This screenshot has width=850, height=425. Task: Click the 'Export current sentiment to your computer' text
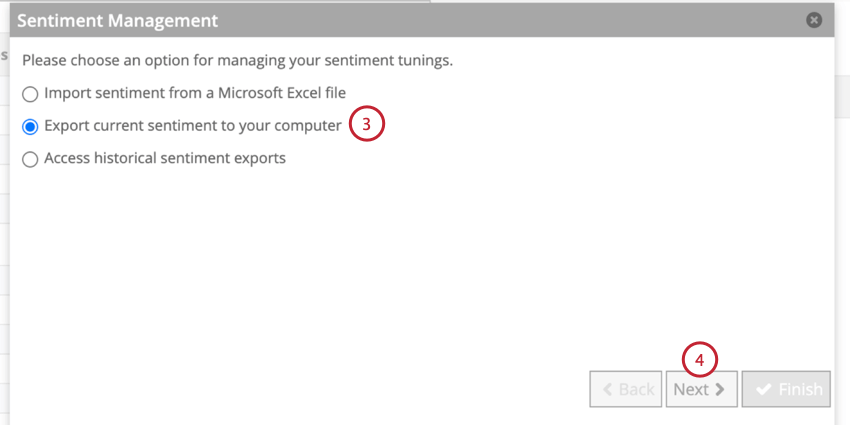coord(193,126)
